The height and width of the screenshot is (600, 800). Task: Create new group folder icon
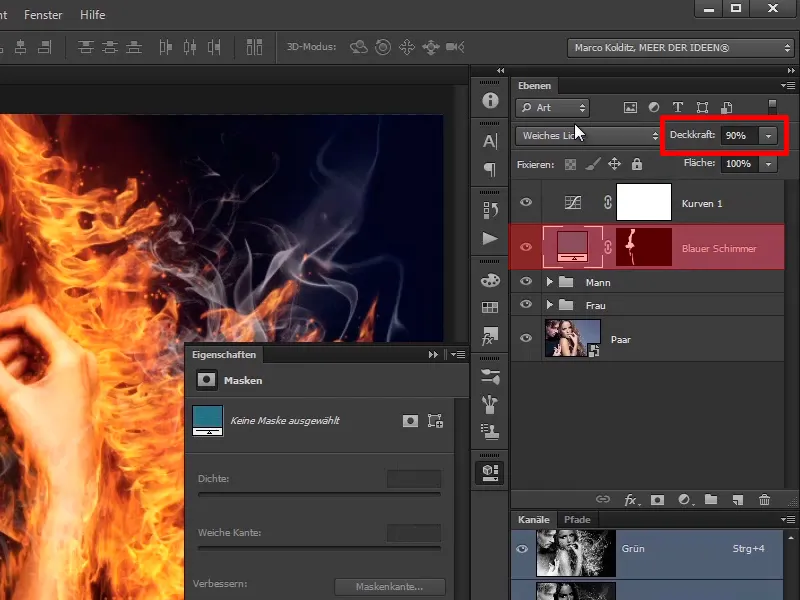(x=711, y=499)
